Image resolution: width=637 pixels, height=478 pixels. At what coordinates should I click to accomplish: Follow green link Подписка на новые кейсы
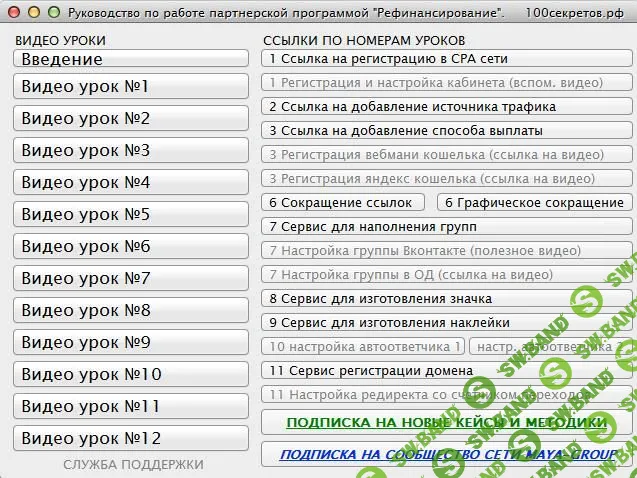446,423
